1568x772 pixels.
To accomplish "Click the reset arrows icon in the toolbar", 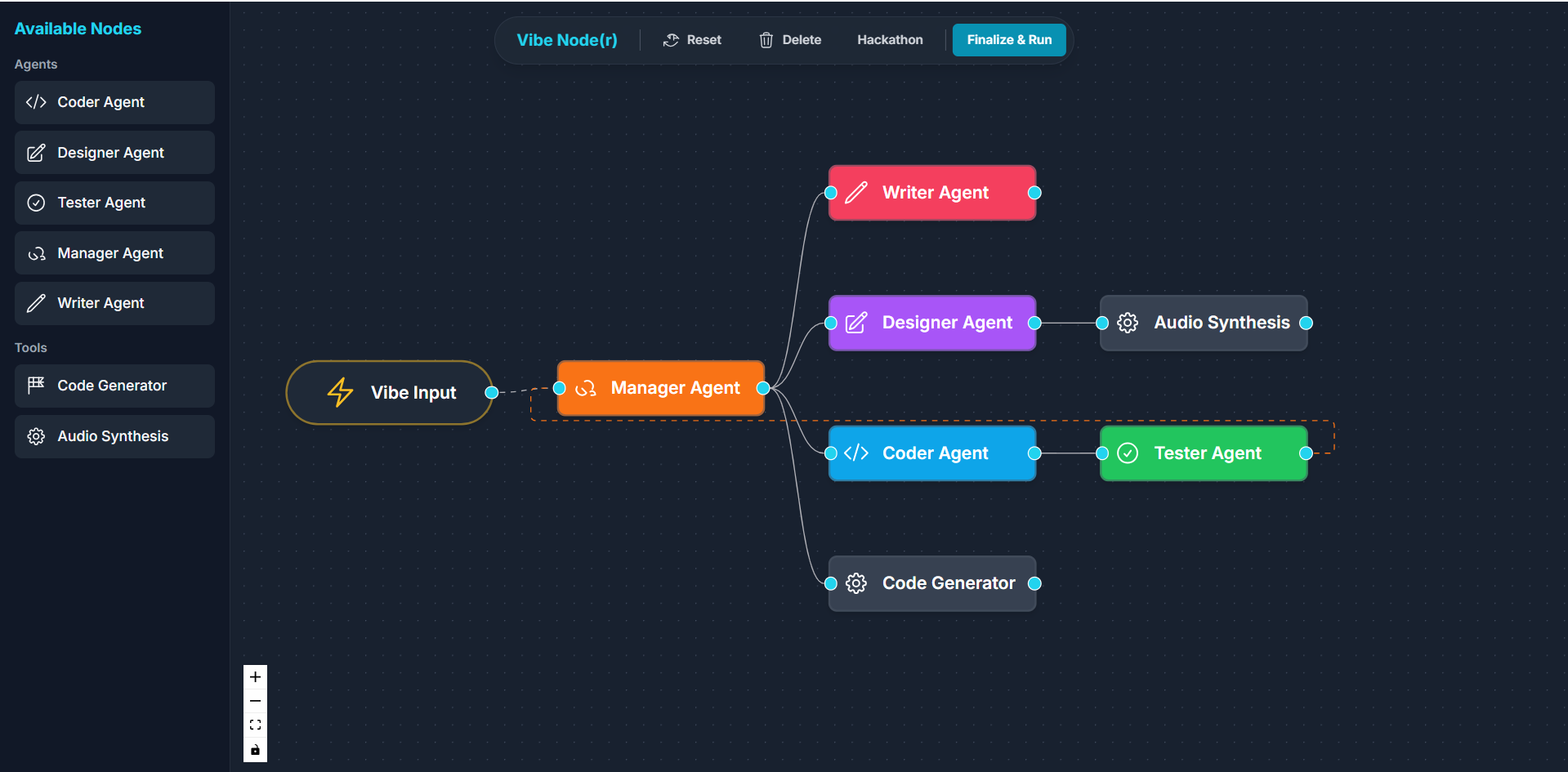I will click(x=670, y=39).
